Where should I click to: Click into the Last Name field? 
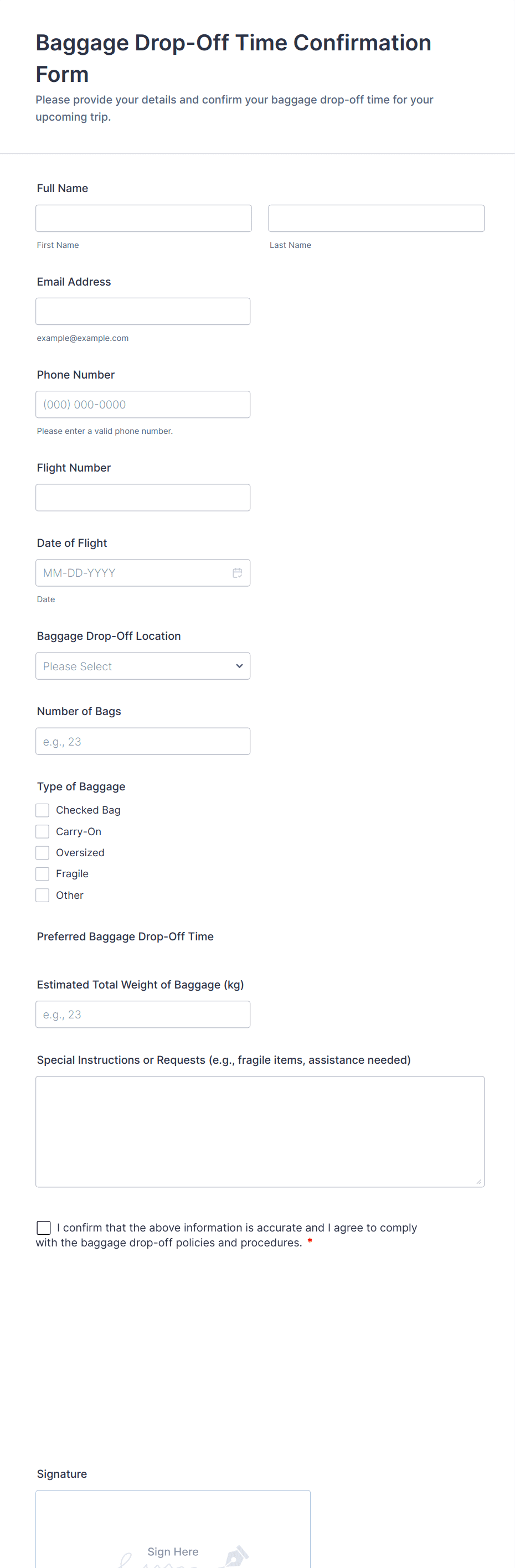(376, 219)
